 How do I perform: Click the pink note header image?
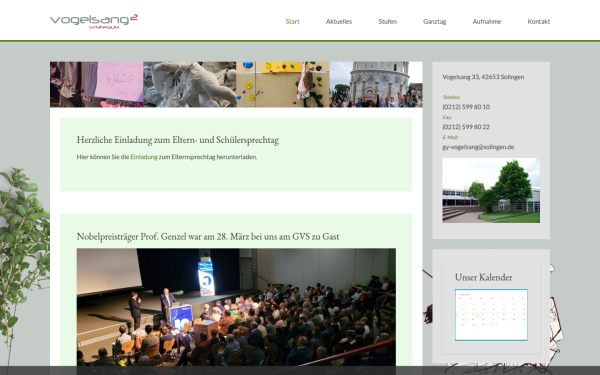point(96,85)
